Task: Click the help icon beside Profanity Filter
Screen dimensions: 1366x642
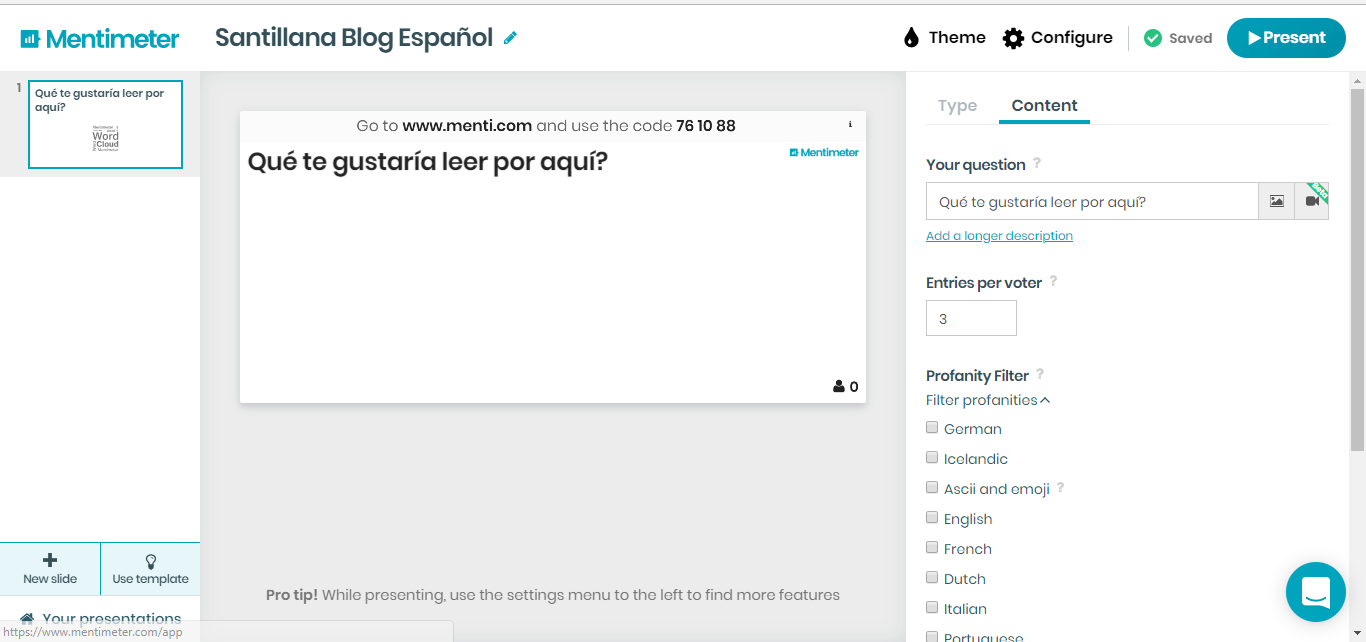Action: point(1040,374)
